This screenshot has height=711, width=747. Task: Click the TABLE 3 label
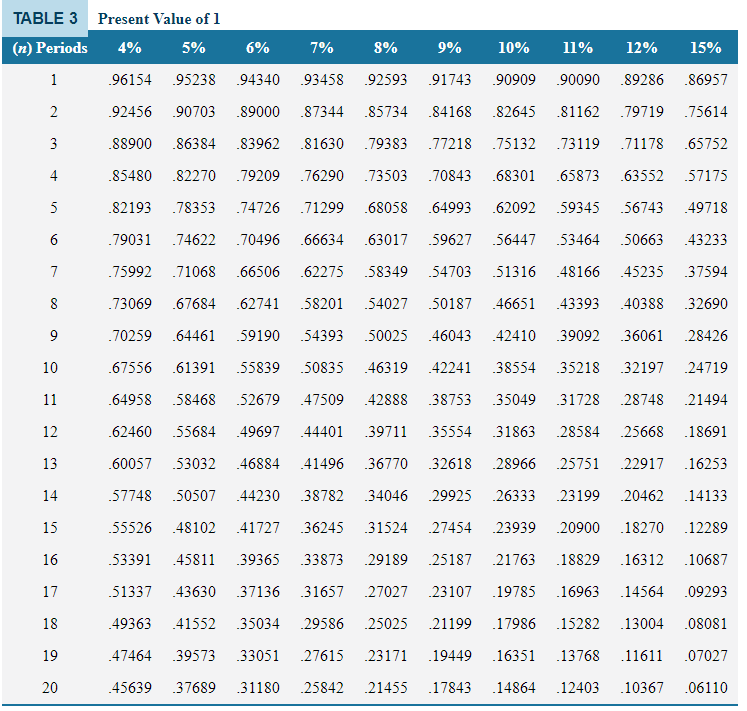(45, 18)
